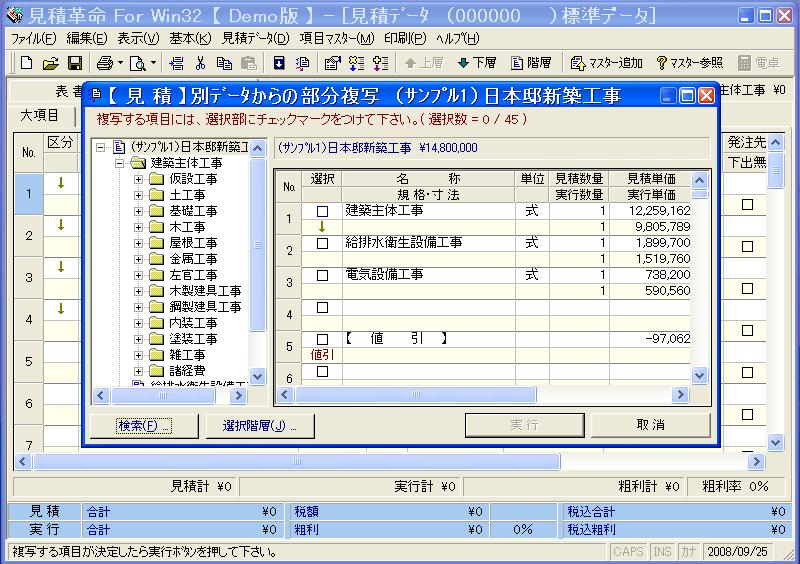Toggle main window row 1 発注先 checkbox
The width and height of the screenshot is (800, 564).
click(747, 205)
